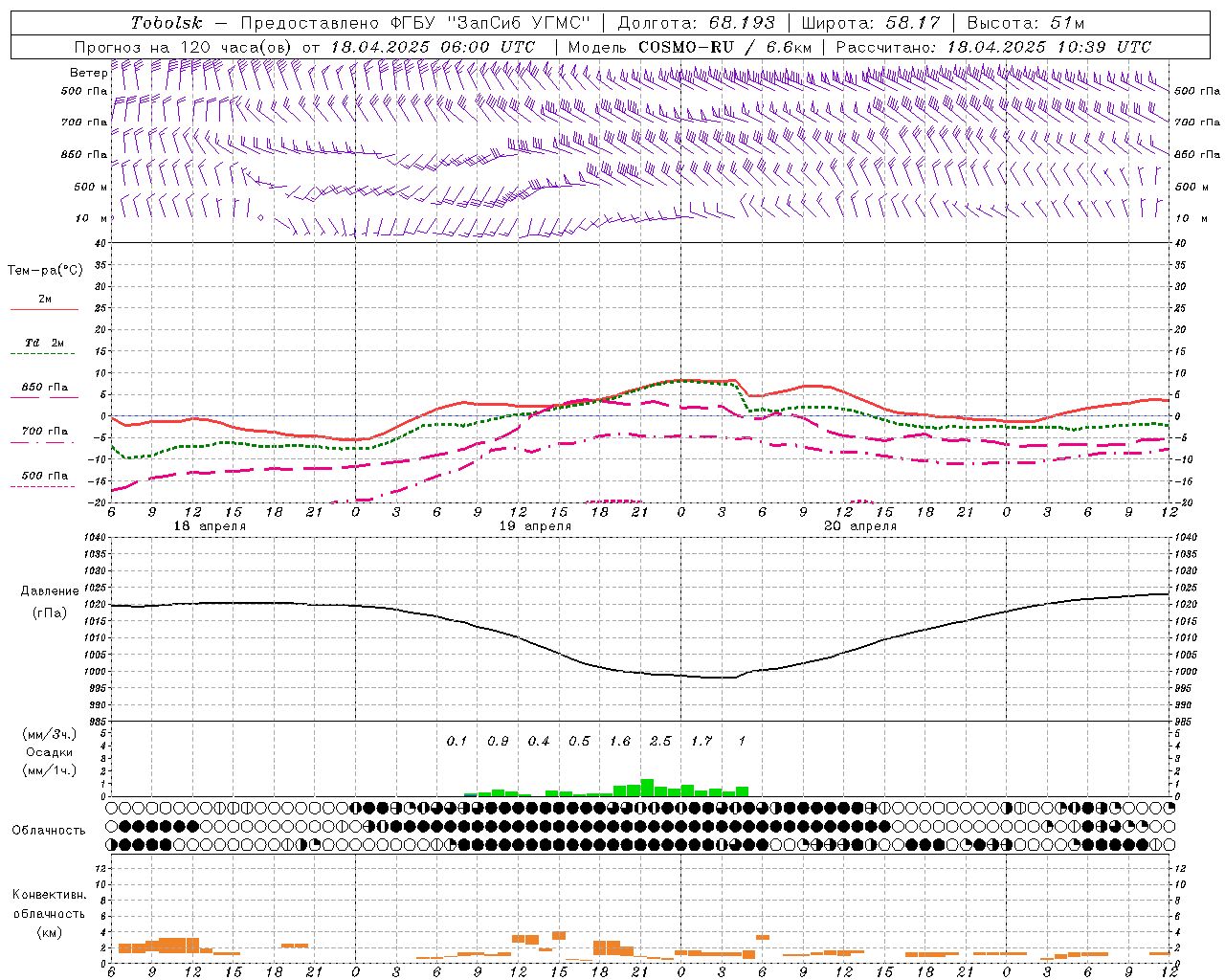Select the "(мм/1ч.)" unit label
Viewport: 1225px width, 980px height.
pos(49,770)
